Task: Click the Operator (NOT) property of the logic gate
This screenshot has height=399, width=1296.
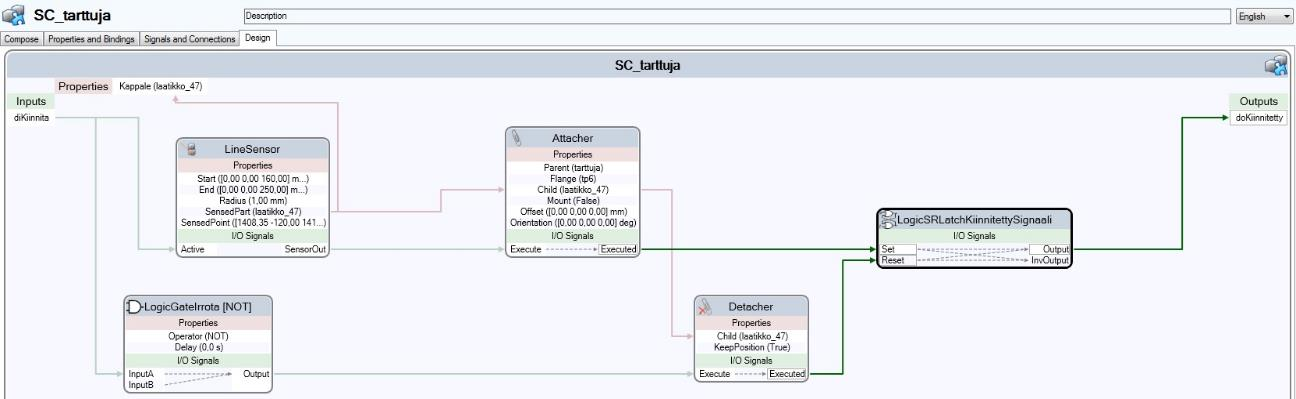Action: (x=197, y=337)
